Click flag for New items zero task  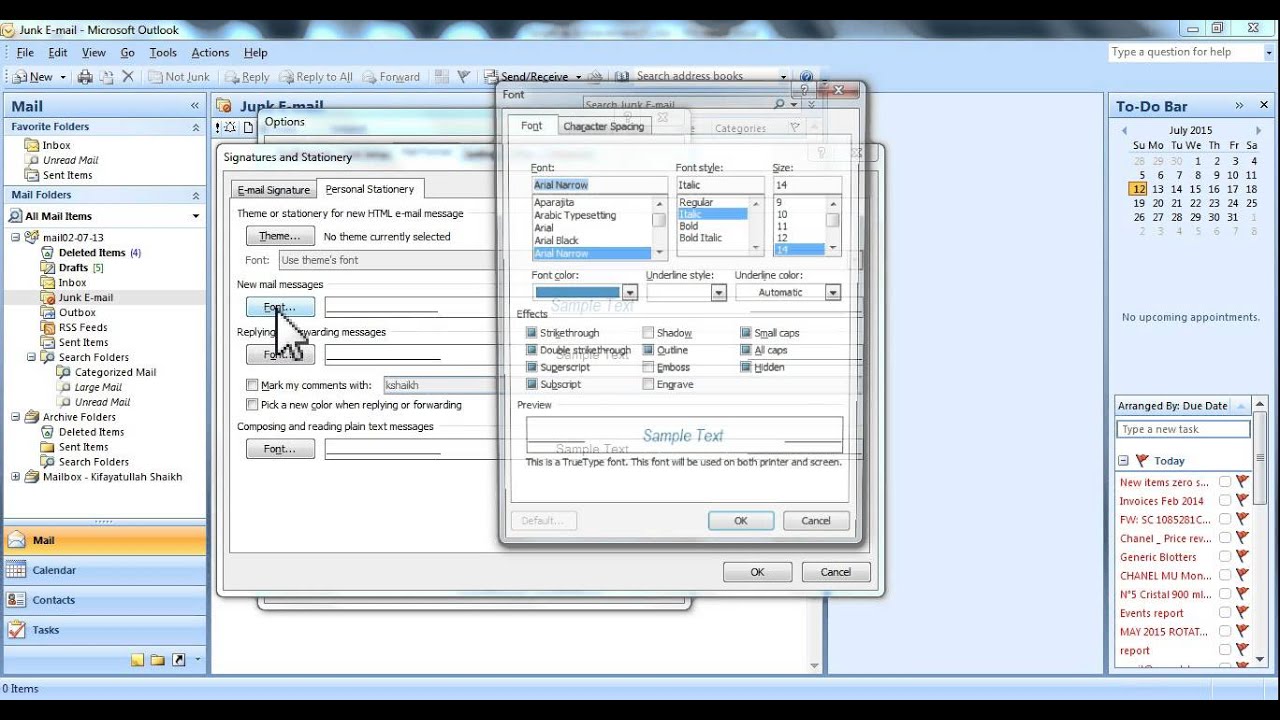pos(1242,482)
